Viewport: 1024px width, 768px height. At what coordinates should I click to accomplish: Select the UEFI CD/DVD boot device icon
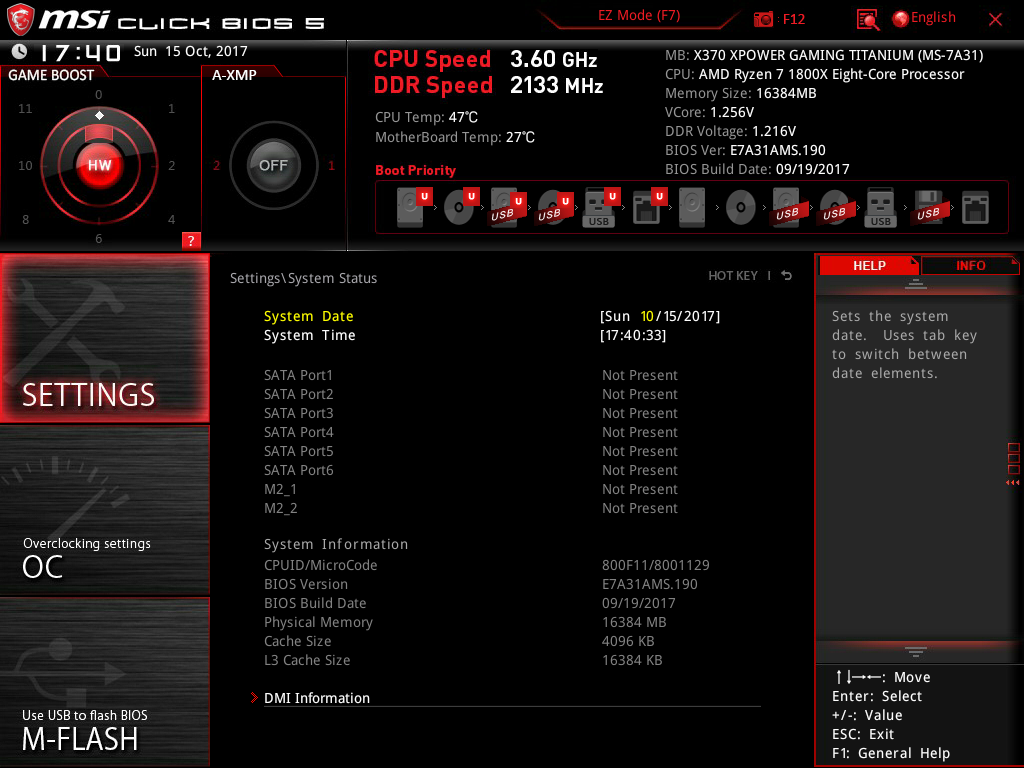point(461,207)
